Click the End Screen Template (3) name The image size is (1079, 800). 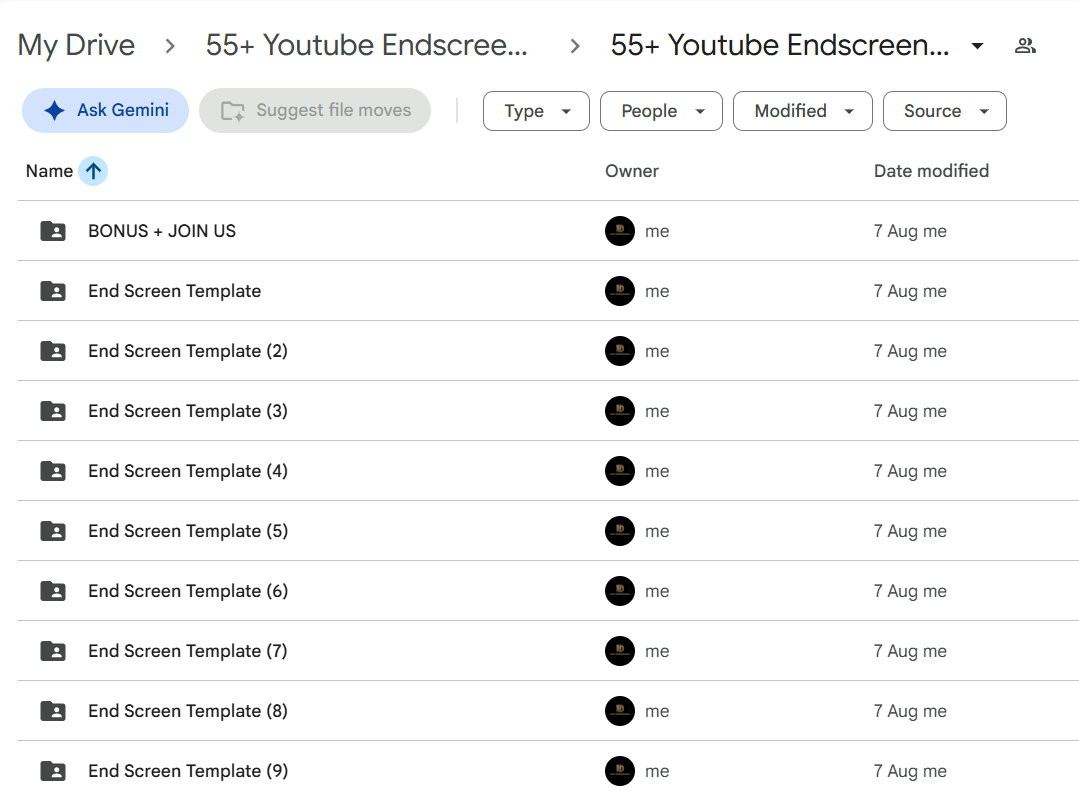(x=188, y=411)
